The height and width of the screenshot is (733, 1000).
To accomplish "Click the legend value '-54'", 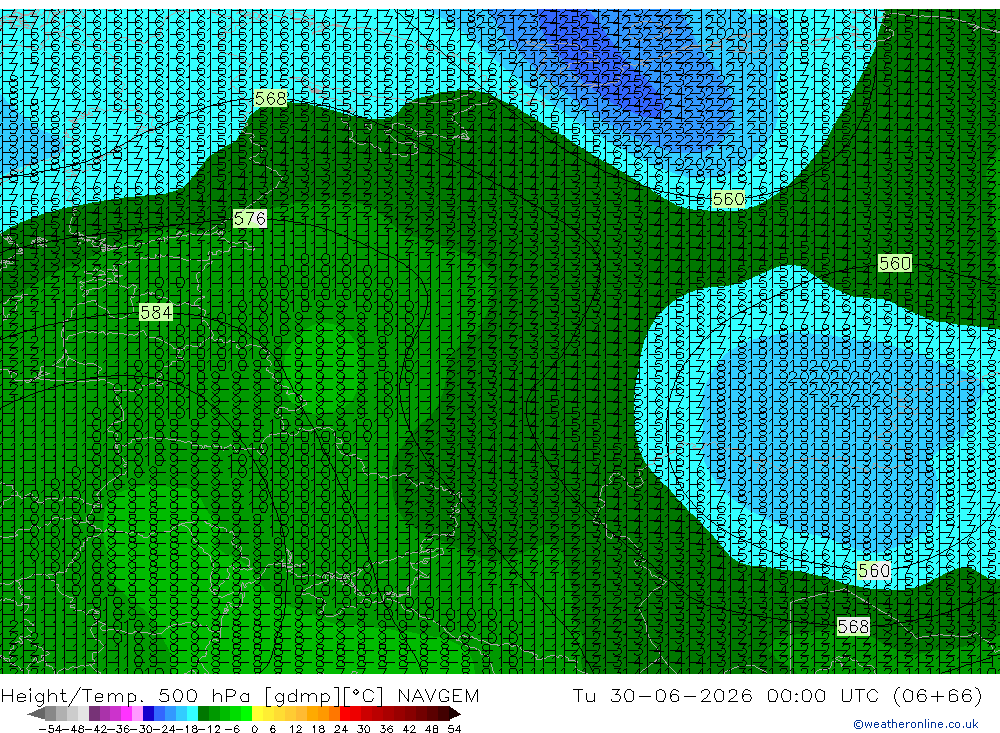I will (50, 729).
